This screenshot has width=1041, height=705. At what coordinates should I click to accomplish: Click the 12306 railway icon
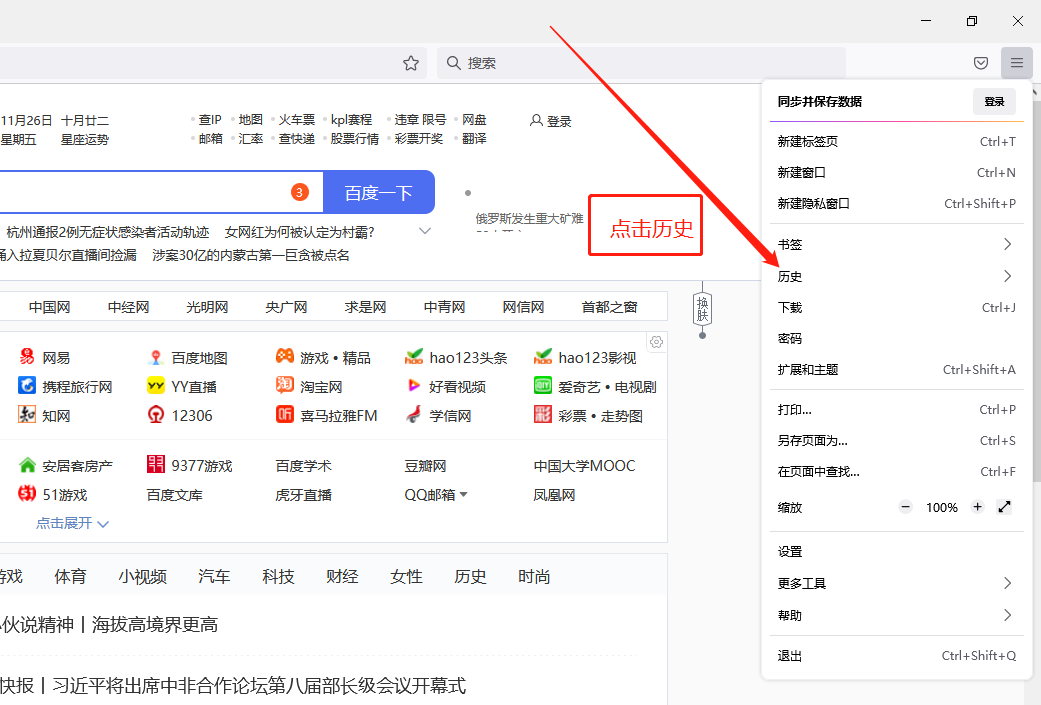point(155,415)
